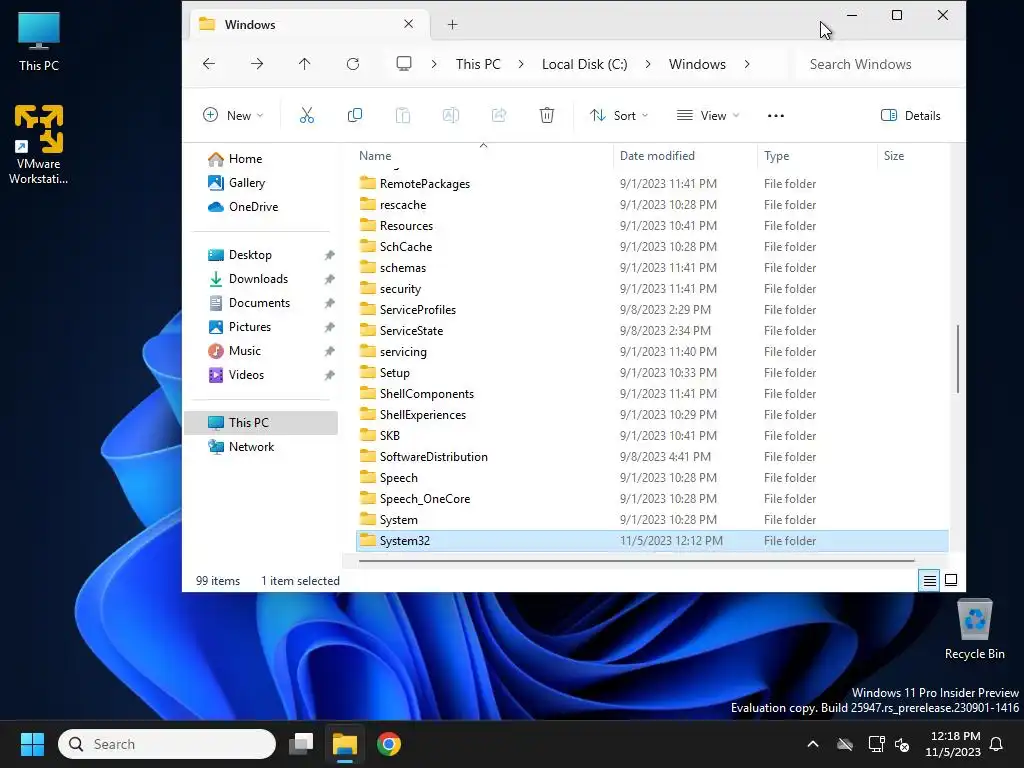Viewport: 1024px width, 768px height.
Task: Sort by Type column header
Action: click(817, 155)
